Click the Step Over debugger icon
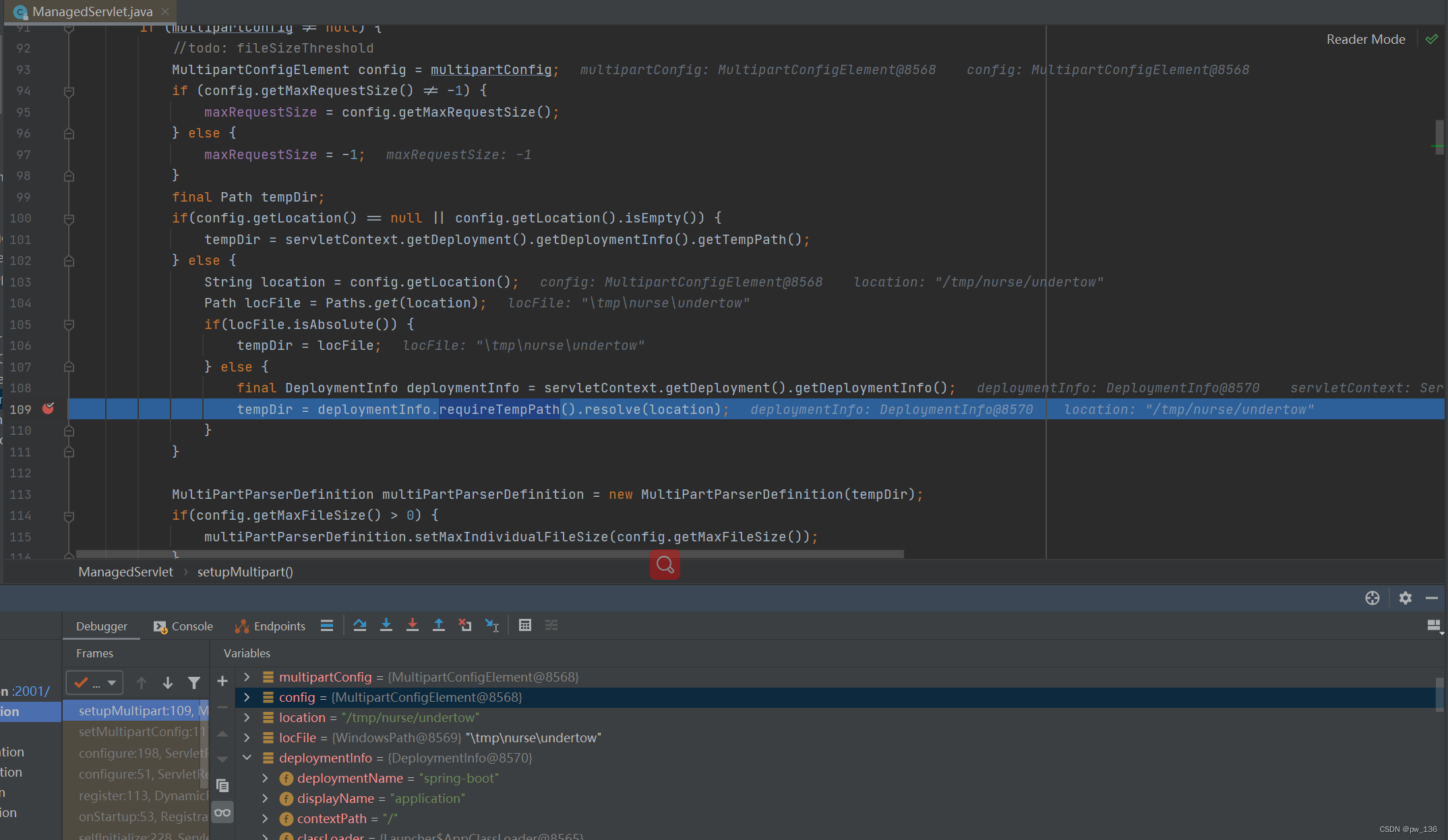 point(359,626)
